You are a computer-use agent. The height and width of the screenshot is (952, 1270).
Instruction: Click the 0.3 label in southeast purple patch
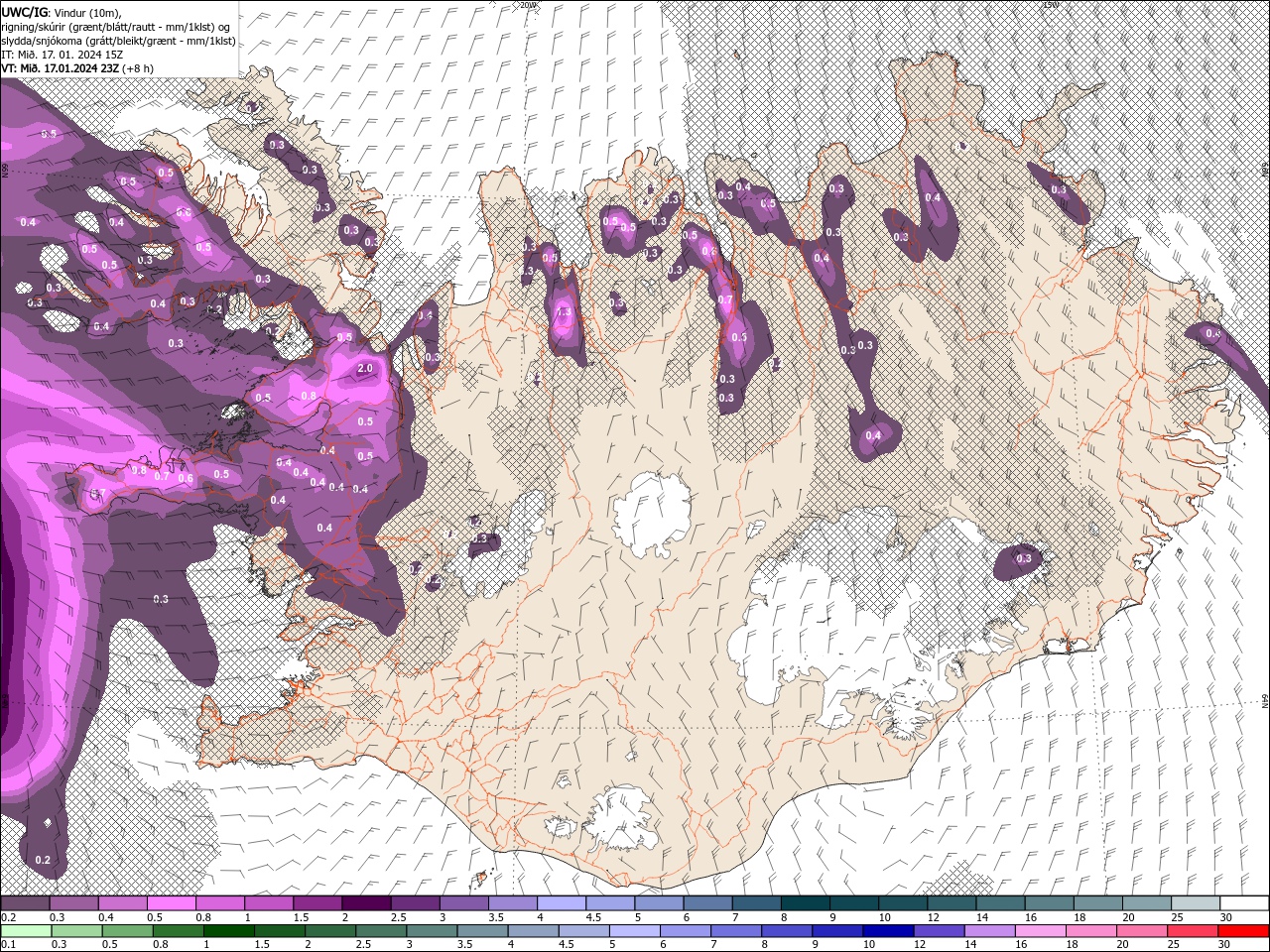click(1024, 559)
